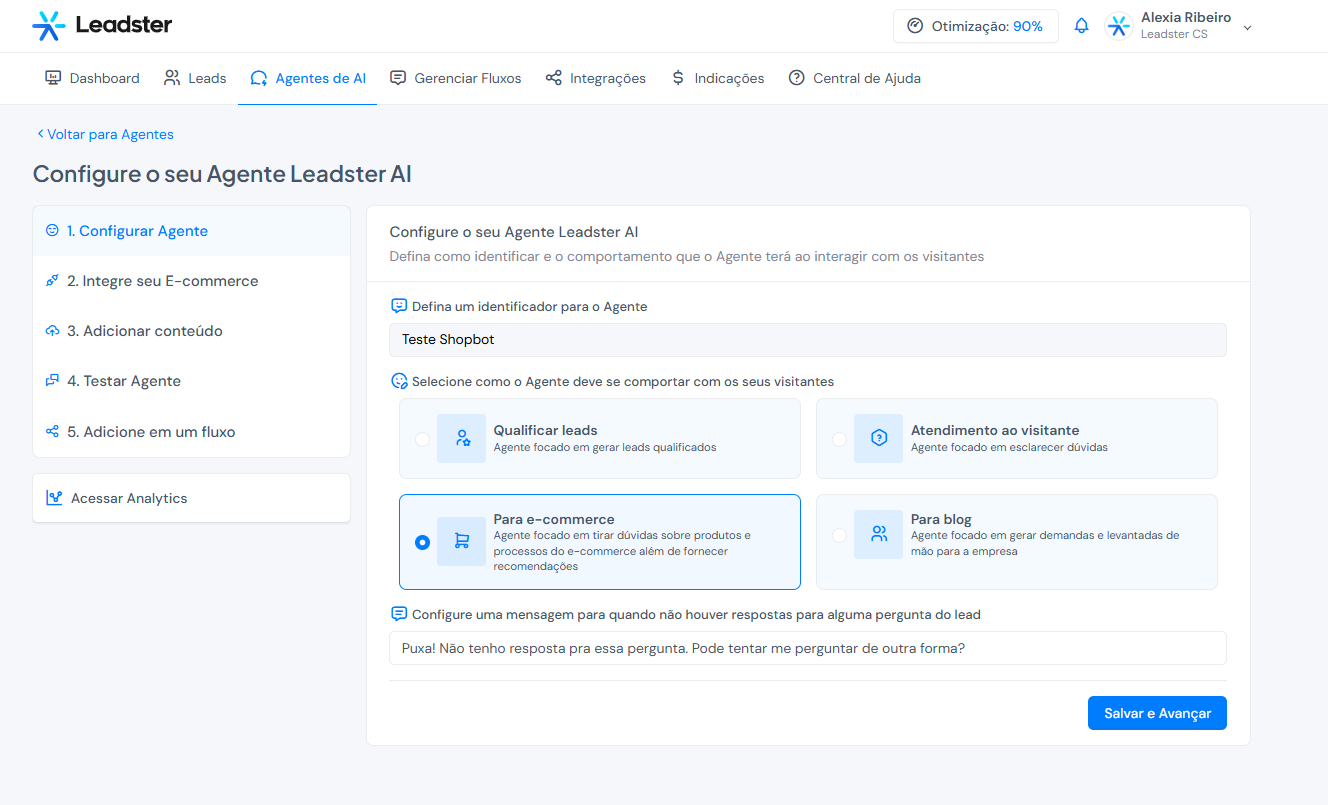Click the cloud upload icon beside Adicionar conteúdo
The image size is (1328, 805).
53,331
